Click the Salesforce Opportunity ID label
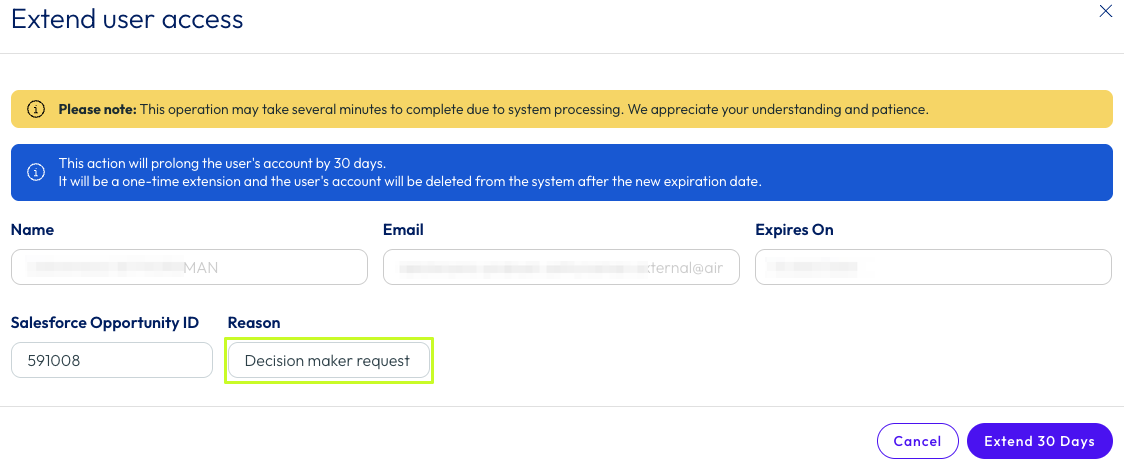This screenshot has width=1124, height=467. [x=105, y=322]
